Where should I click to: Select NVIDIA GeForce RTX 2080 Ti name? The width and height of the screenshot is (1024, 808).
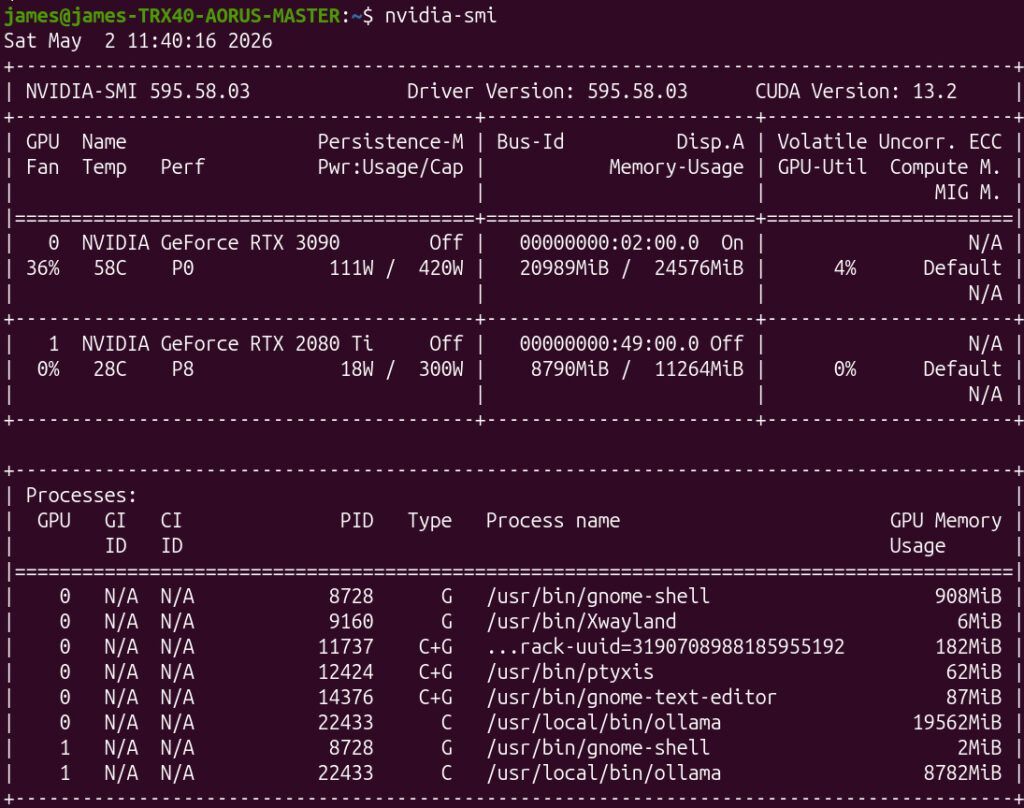click(x=227, y=344)
